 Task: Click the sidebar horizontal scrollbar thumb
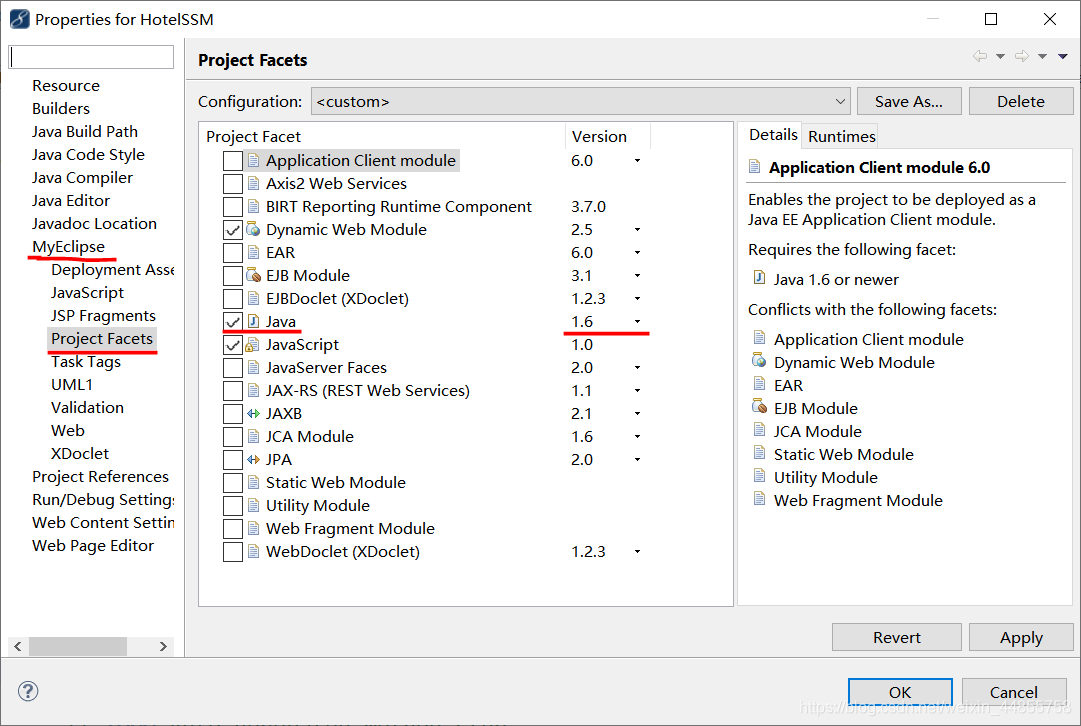78,646
